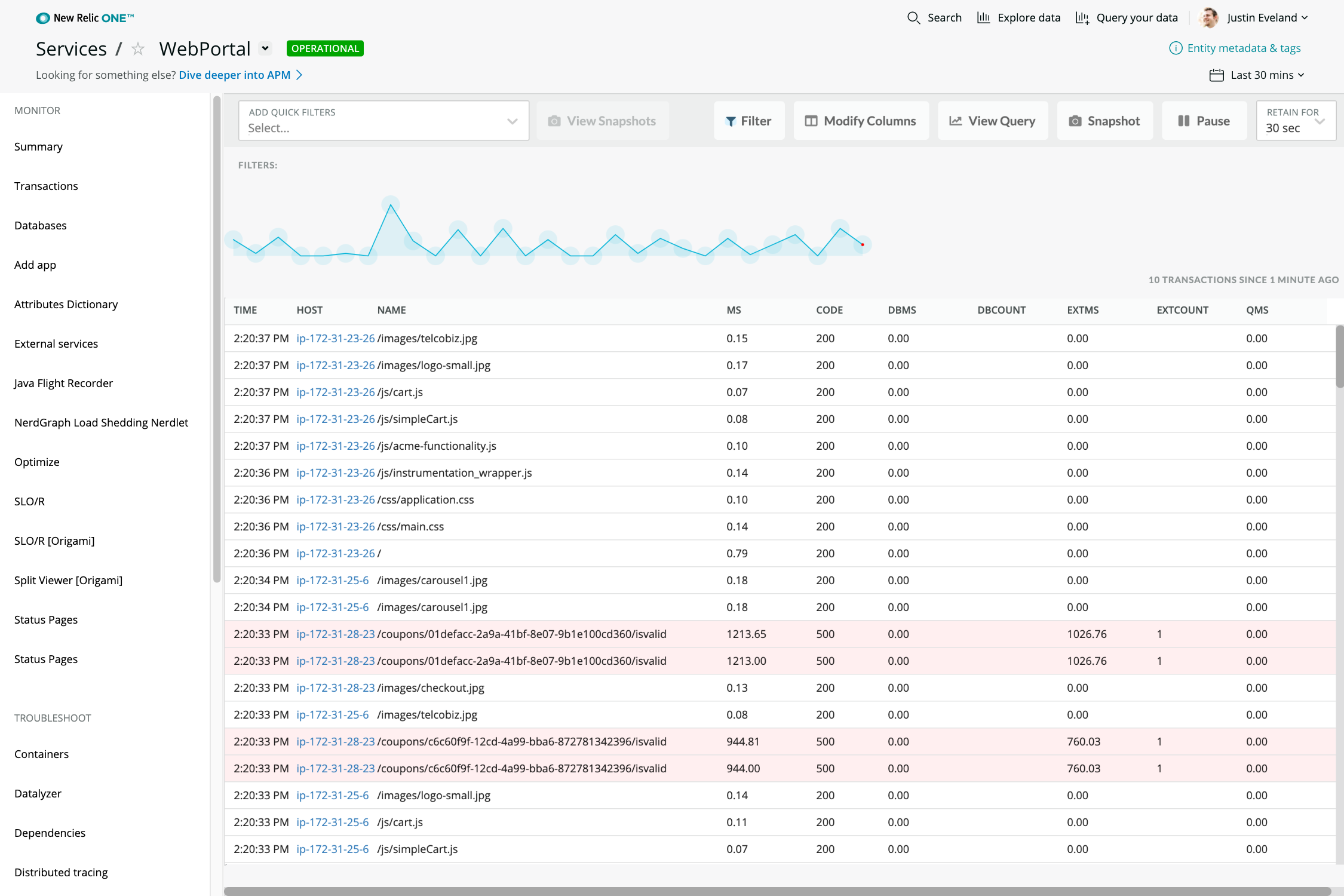This screenshot has width=1344, height=896.
Task: Go to Transactions in the sidebar
Action: (46, 186)
